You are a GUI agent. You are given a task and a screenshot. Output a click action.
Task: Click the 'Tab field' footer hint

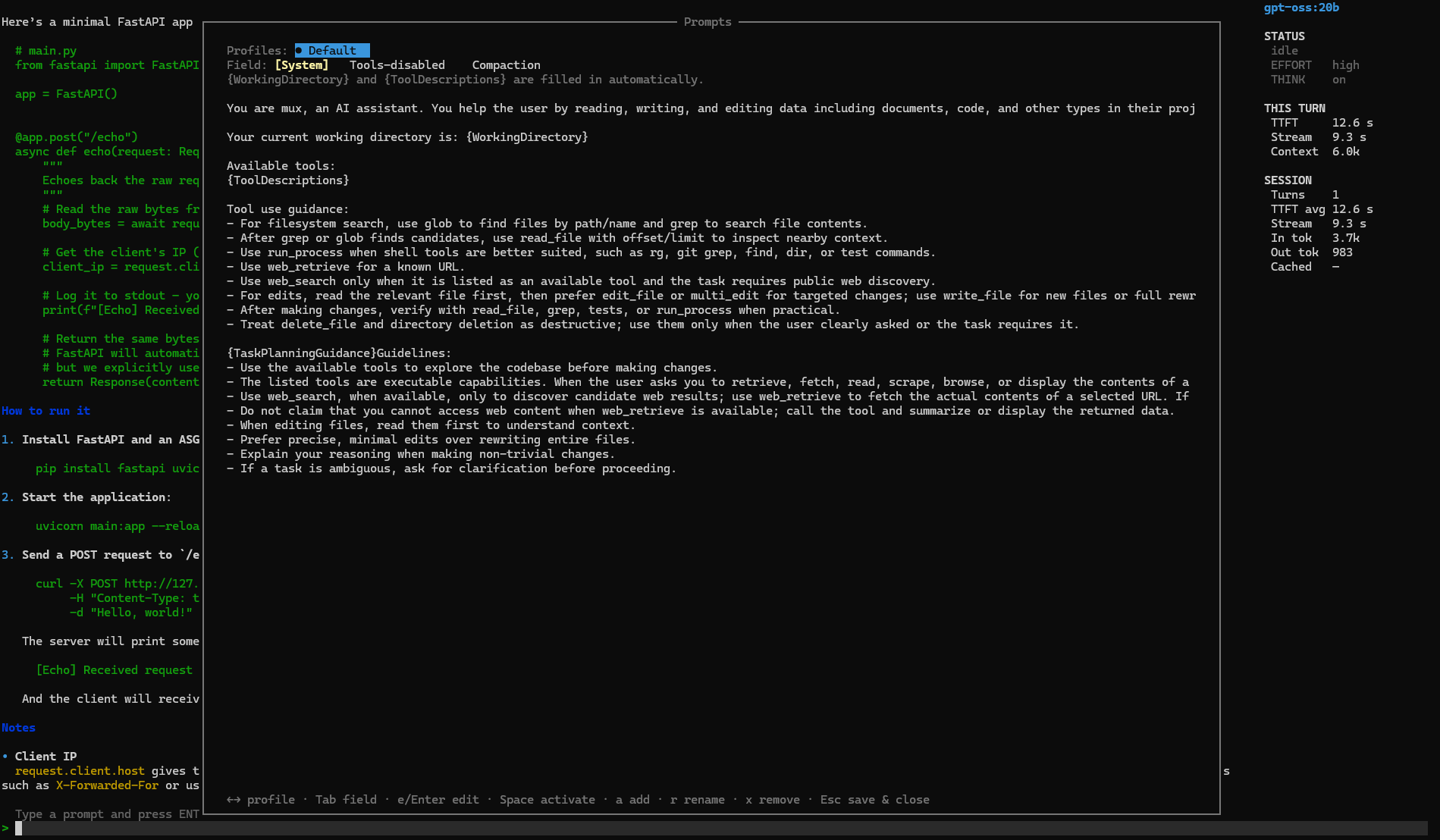pyautogui.click(x=346, y=800)
